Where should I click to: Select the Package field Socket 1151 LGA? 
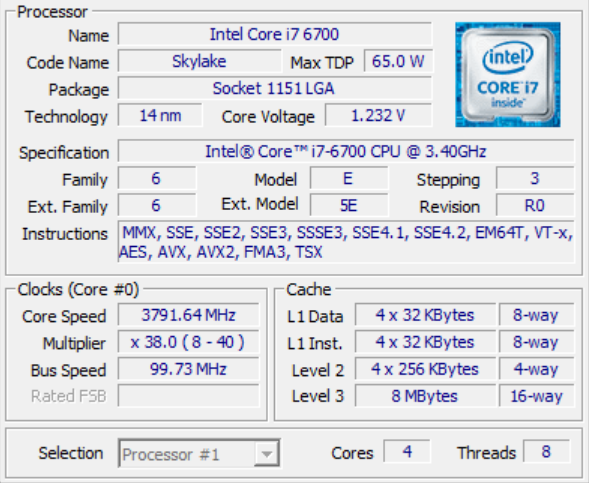[275, 88]
